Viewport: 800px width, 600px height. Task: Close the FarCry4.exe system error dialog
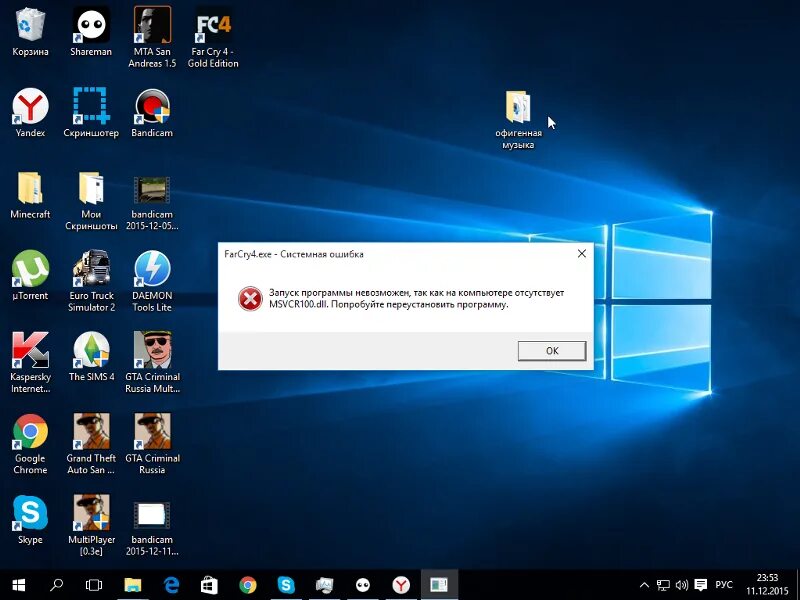582,254
